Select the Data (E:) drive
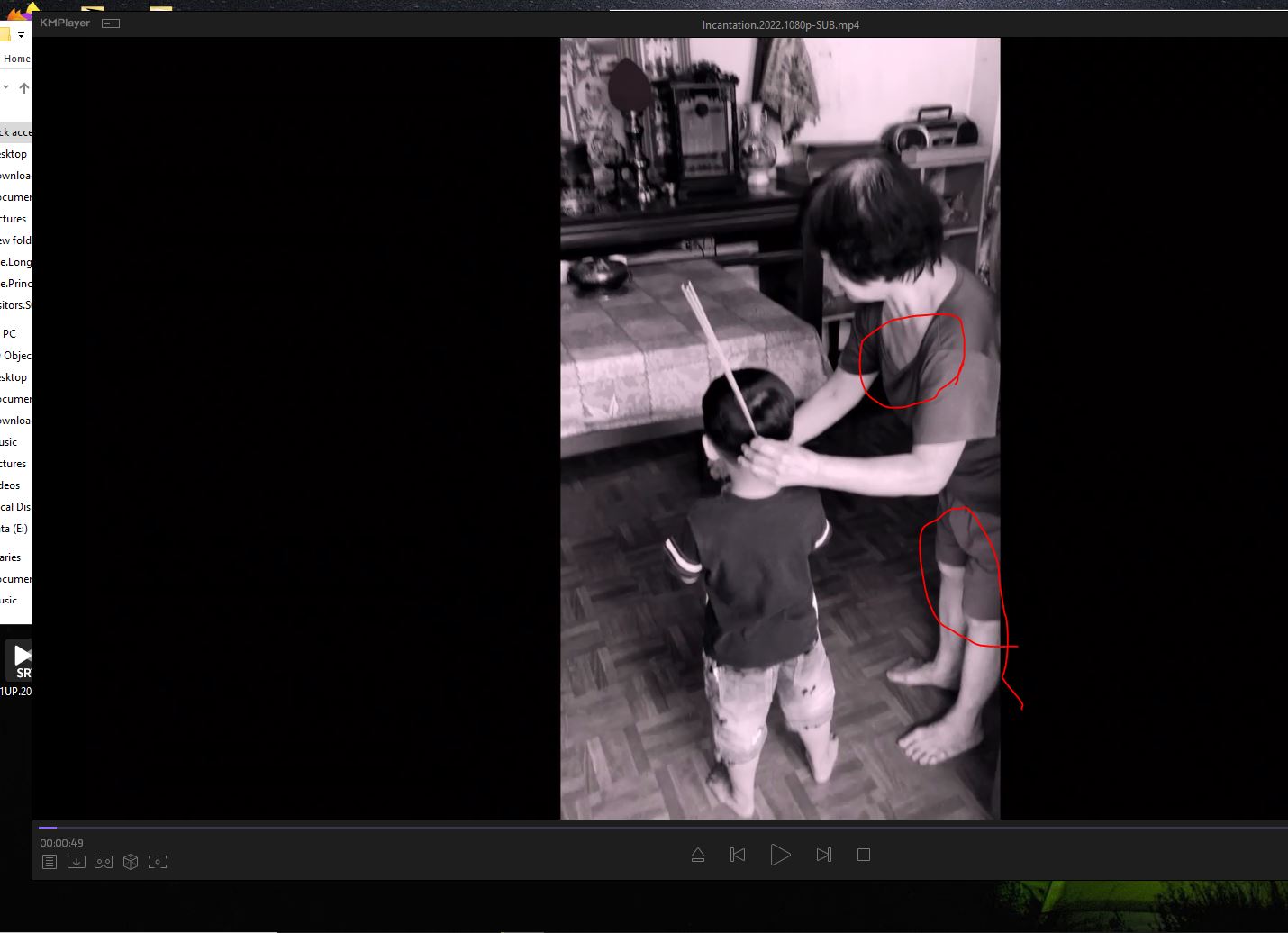 coord(14,529)
